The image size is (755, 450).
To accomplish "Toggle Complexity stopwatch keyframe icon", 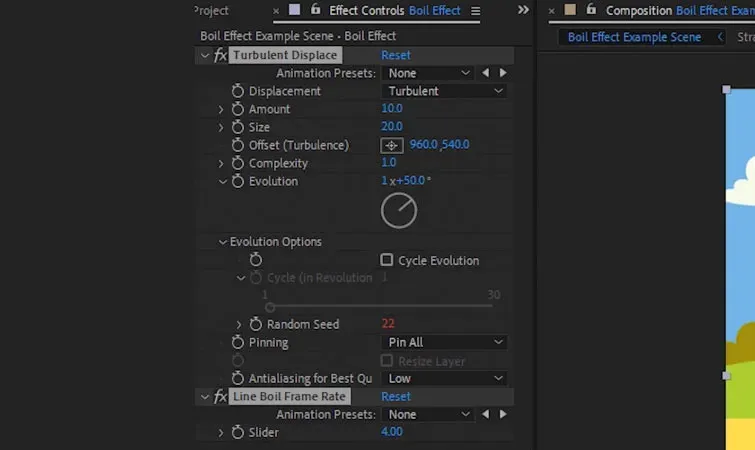I will (237, 163).
